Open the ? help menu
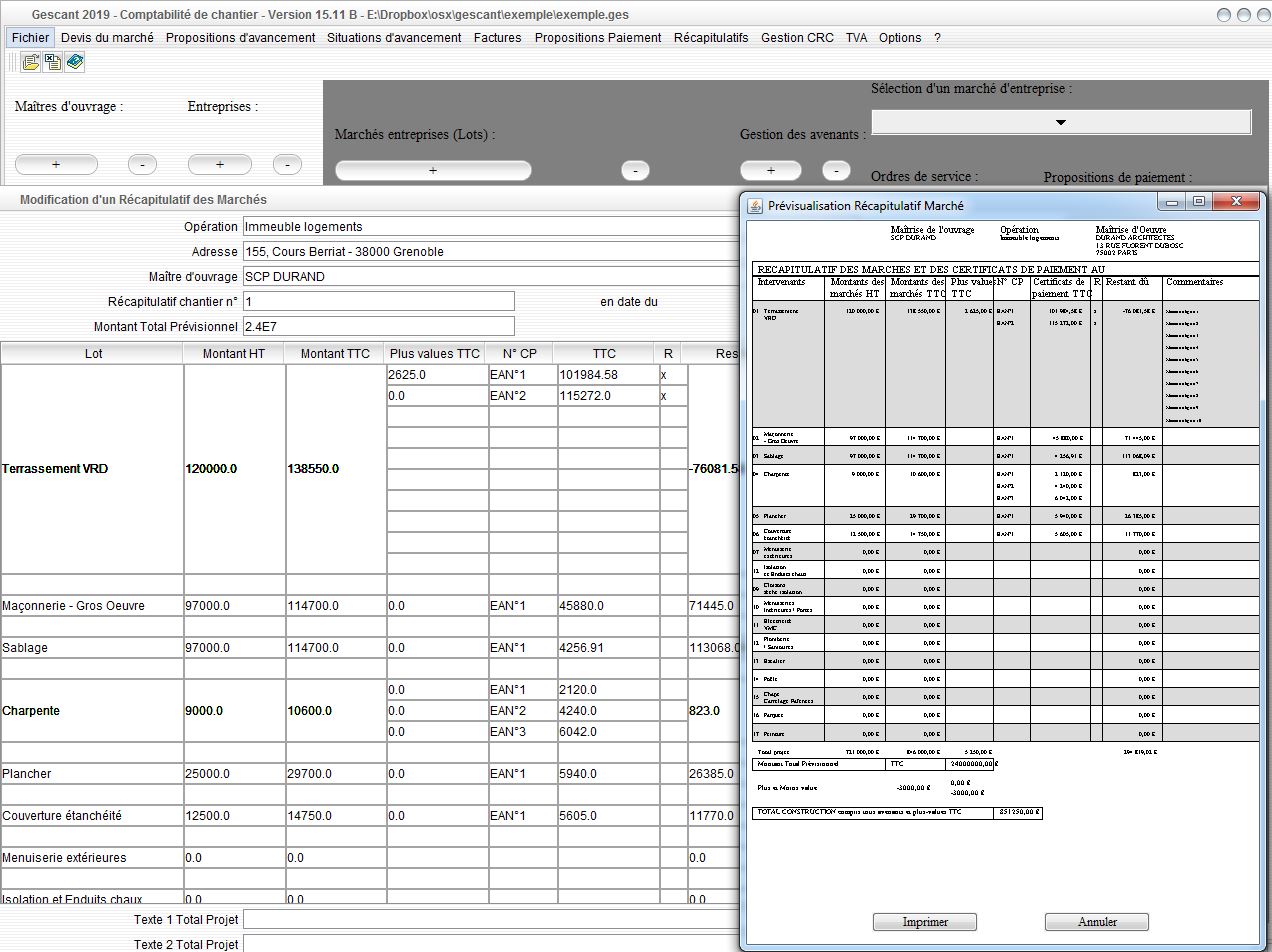 pyautogui.click(x=937, y=38)
